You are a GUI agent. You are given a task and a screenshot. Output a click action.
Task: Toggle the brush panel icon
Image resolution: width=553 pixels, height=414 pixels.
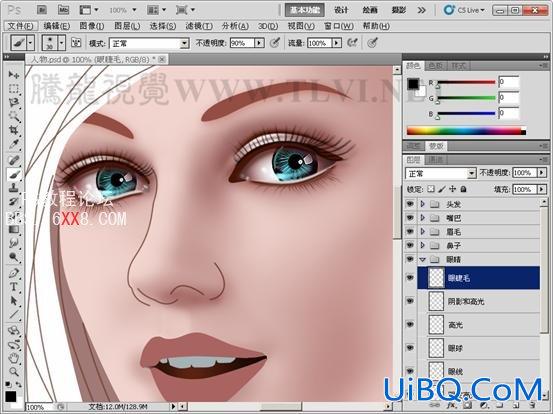point(76,43)
